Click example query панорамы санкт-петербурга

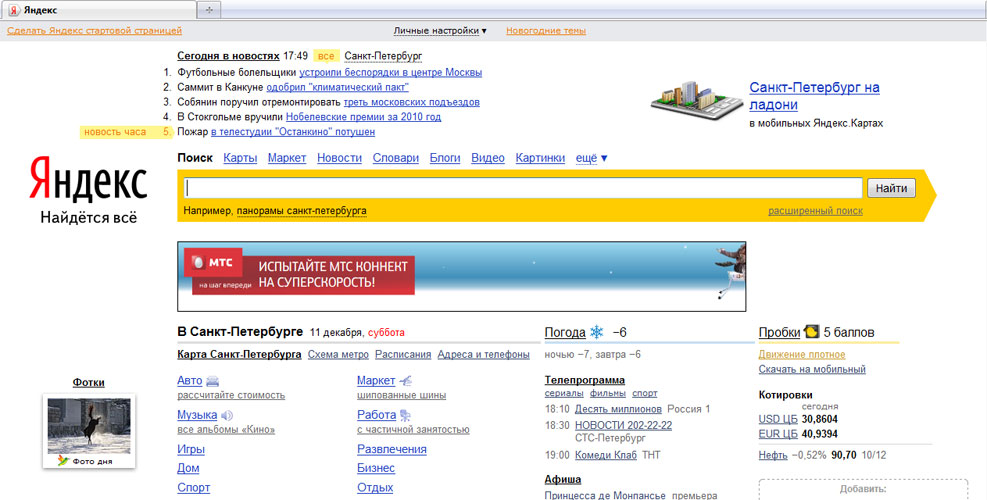(x=302, y=211)
